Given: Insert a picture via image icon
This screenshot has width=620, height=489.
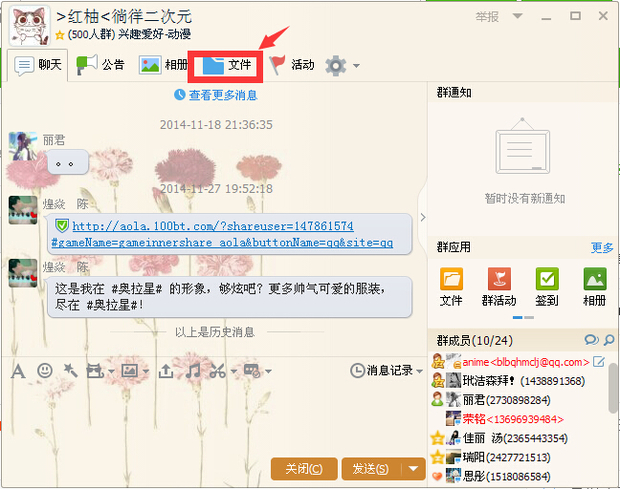Looking at the screenshot, I should pyautogui.click(x=130, y=371).
